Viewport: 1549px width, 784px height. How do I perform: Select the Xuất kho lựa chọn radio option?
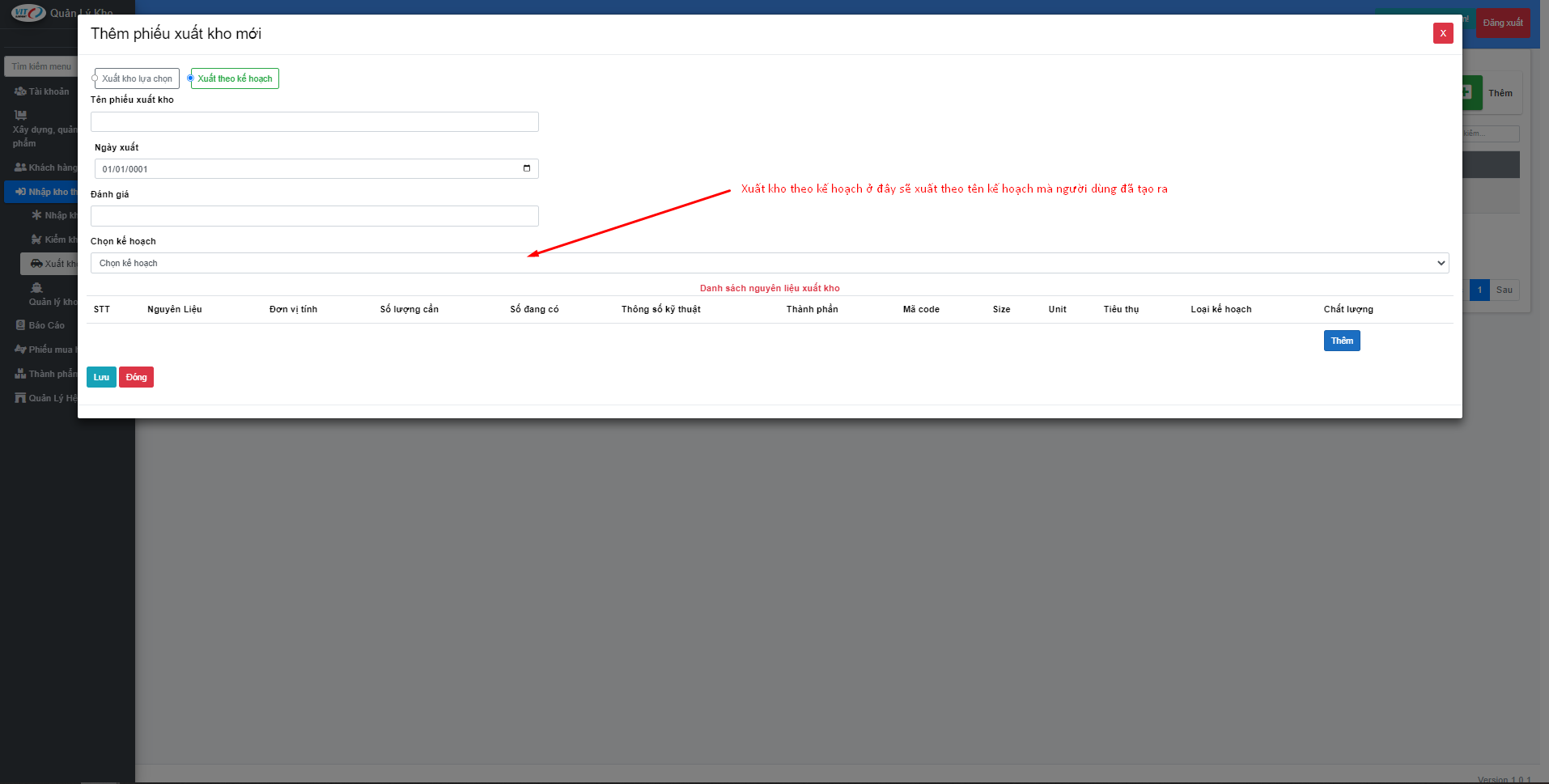pyautogui.click(x=95, y=78)
